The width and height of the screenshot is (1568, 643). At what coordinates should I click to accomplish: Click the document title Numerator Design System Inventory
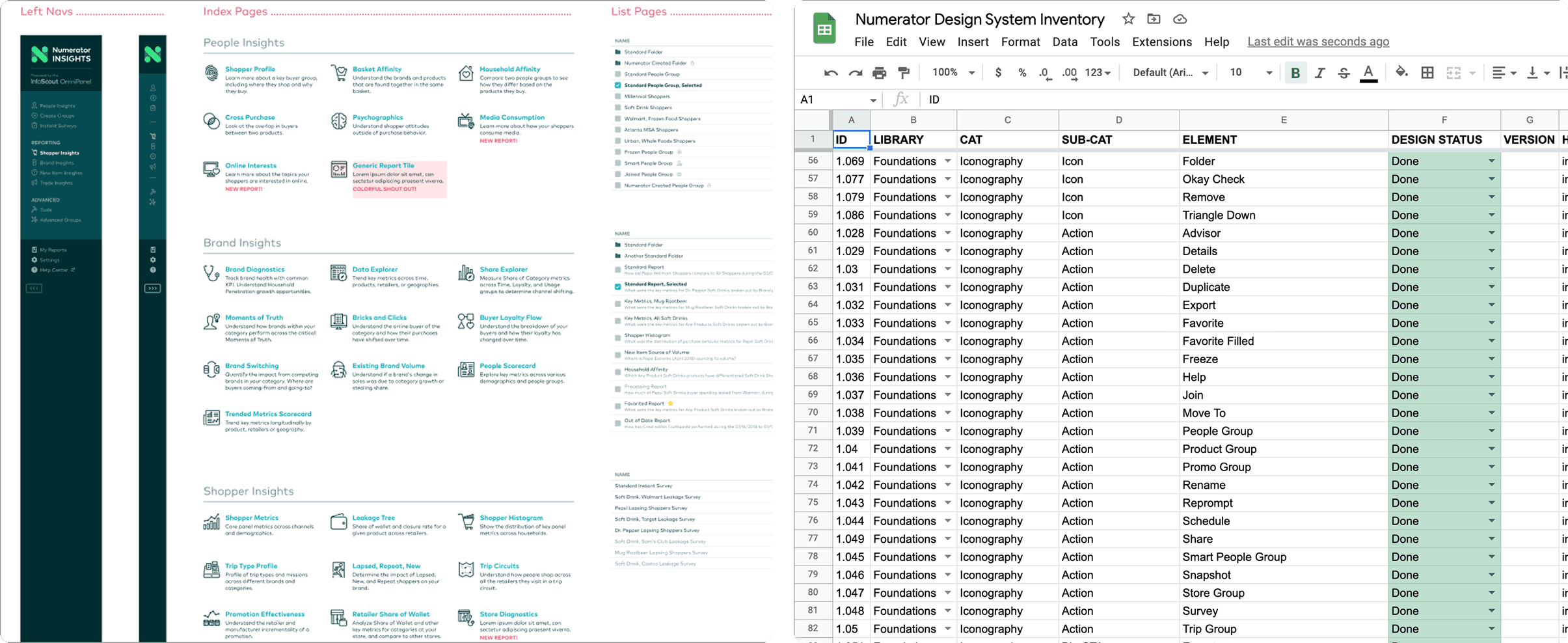980,20
